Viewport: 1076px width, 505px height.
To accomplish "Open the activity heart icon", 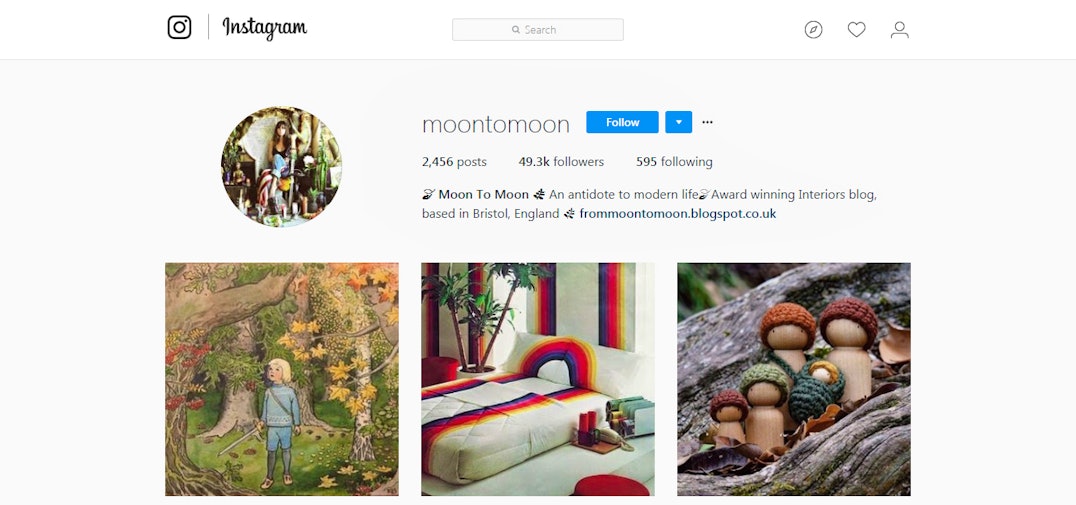I will (x=856, y=30).
